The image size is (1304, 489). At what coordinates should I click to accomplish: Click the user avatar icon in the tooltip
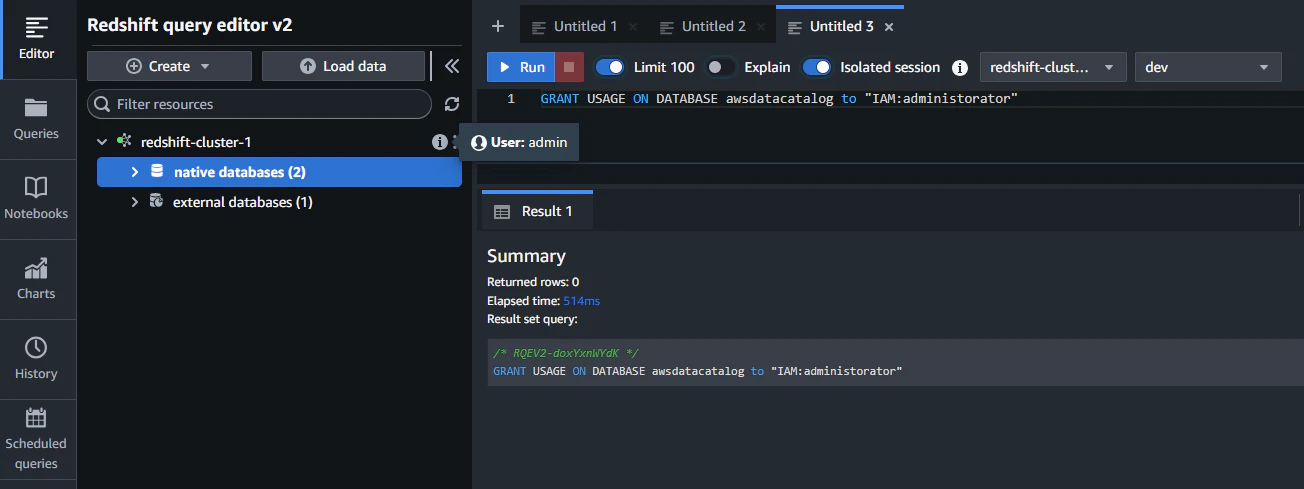pyautogui.click(x=479, y=143)
